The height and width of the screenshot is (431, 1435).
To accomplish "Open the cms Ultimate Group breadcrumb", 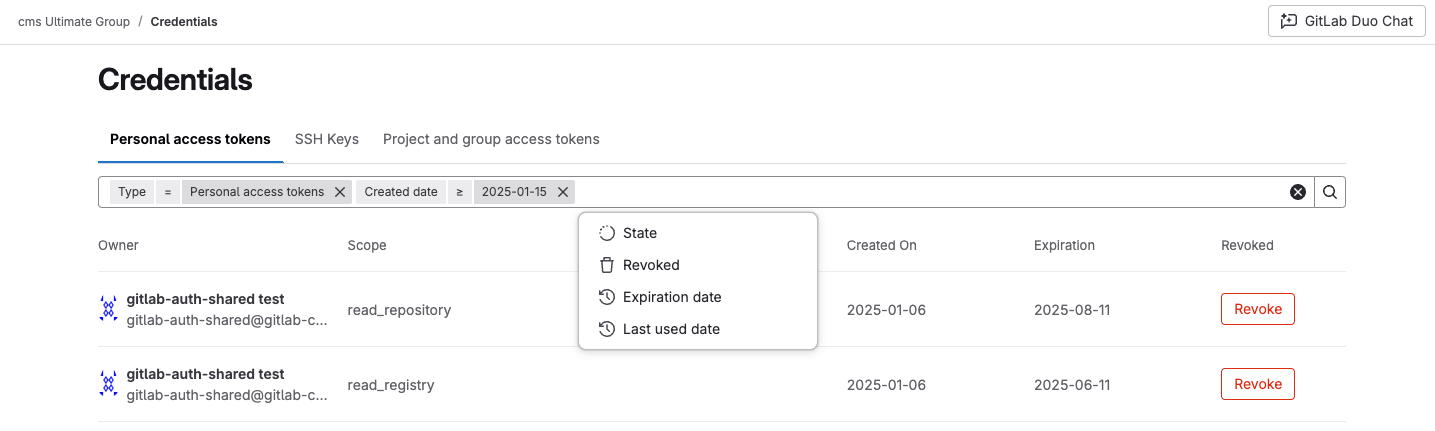I will (74, 21).
